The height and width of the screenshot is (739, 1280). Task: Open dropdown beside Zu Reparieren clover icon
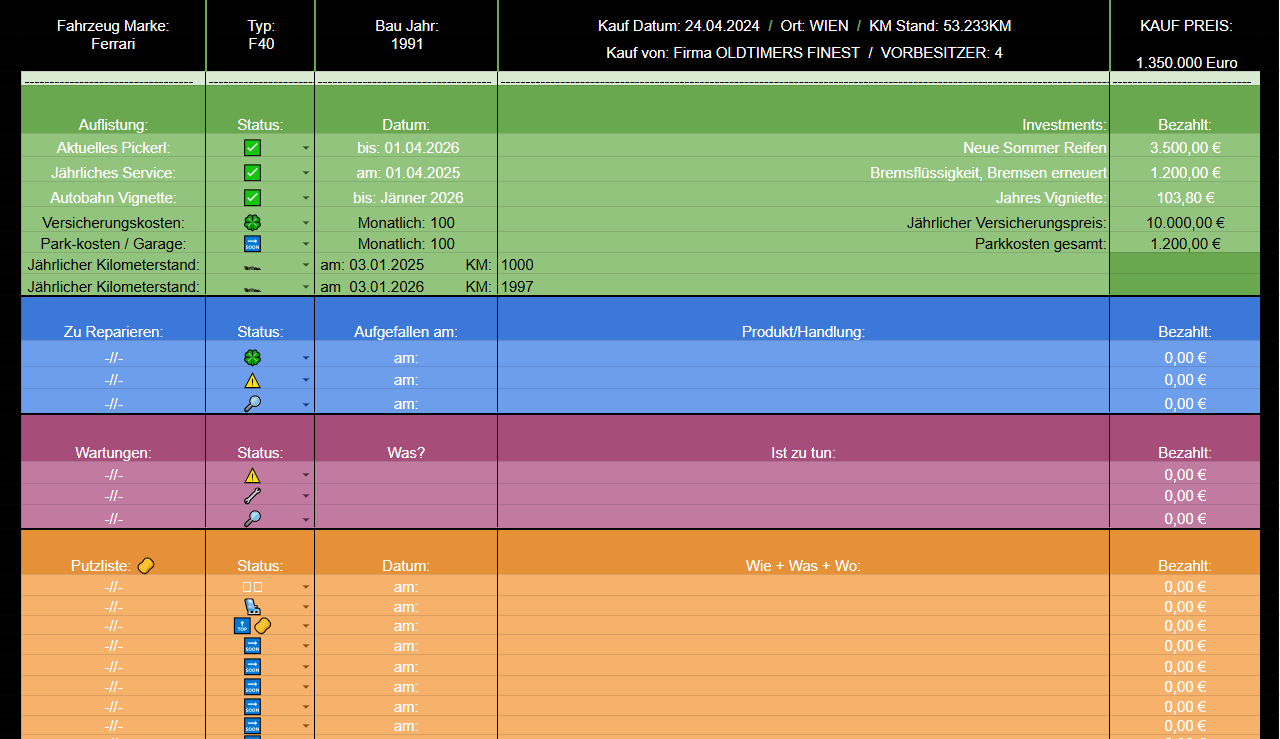306,358
